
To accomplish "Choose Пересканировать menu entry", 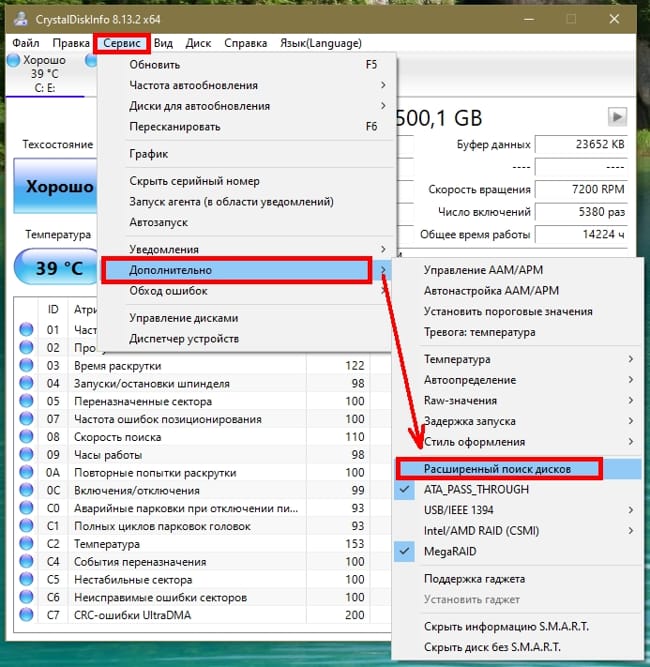I will click(x=246, y=127).
